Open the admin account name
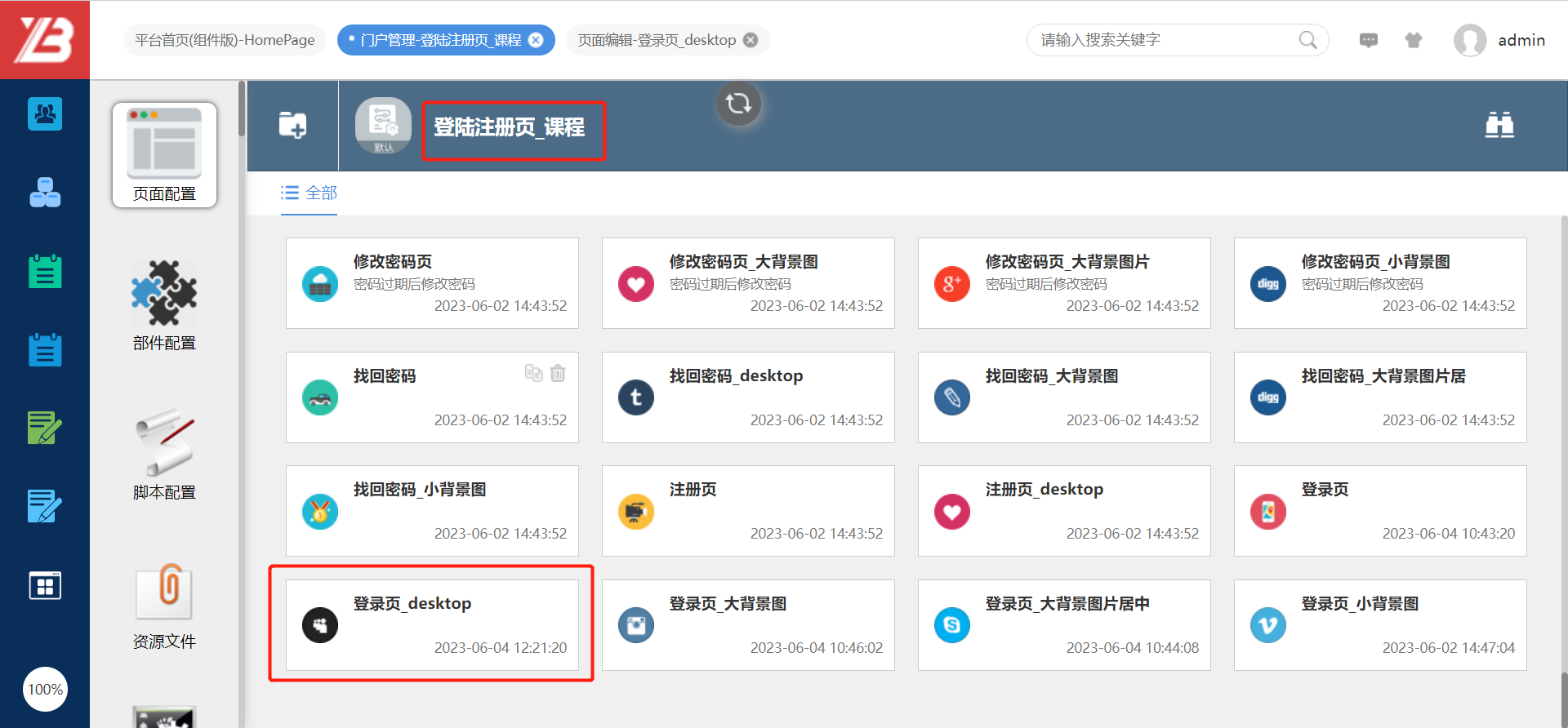 tap(1521, 40)
